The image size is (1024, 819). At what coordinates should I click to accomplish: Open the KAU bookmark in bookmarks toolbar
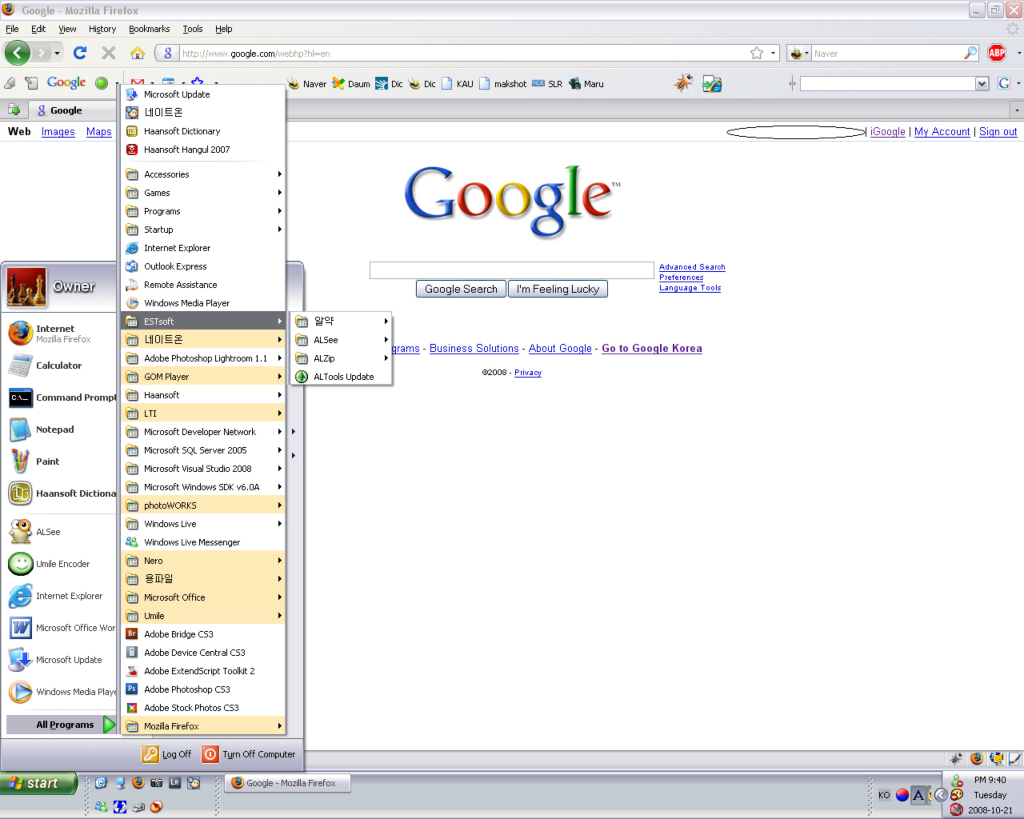point(457,84)
